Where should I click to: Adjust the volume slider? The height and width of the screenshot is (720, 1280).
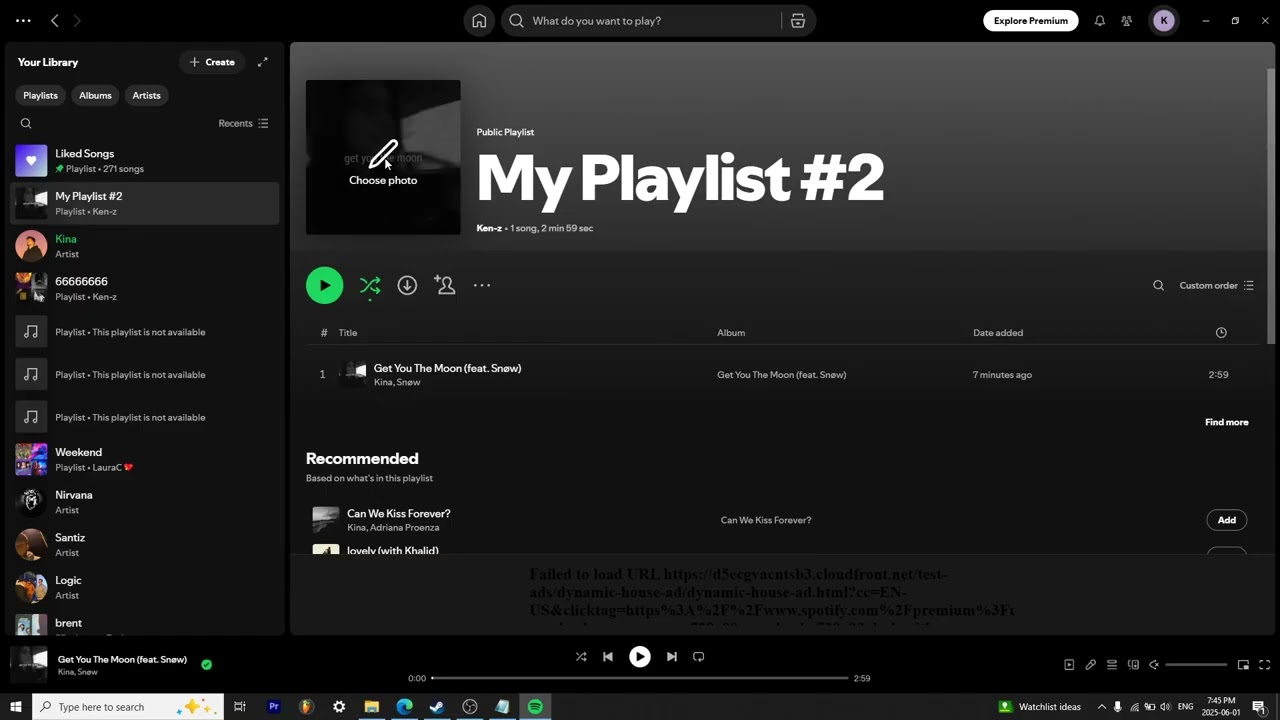click(1196, 665)
